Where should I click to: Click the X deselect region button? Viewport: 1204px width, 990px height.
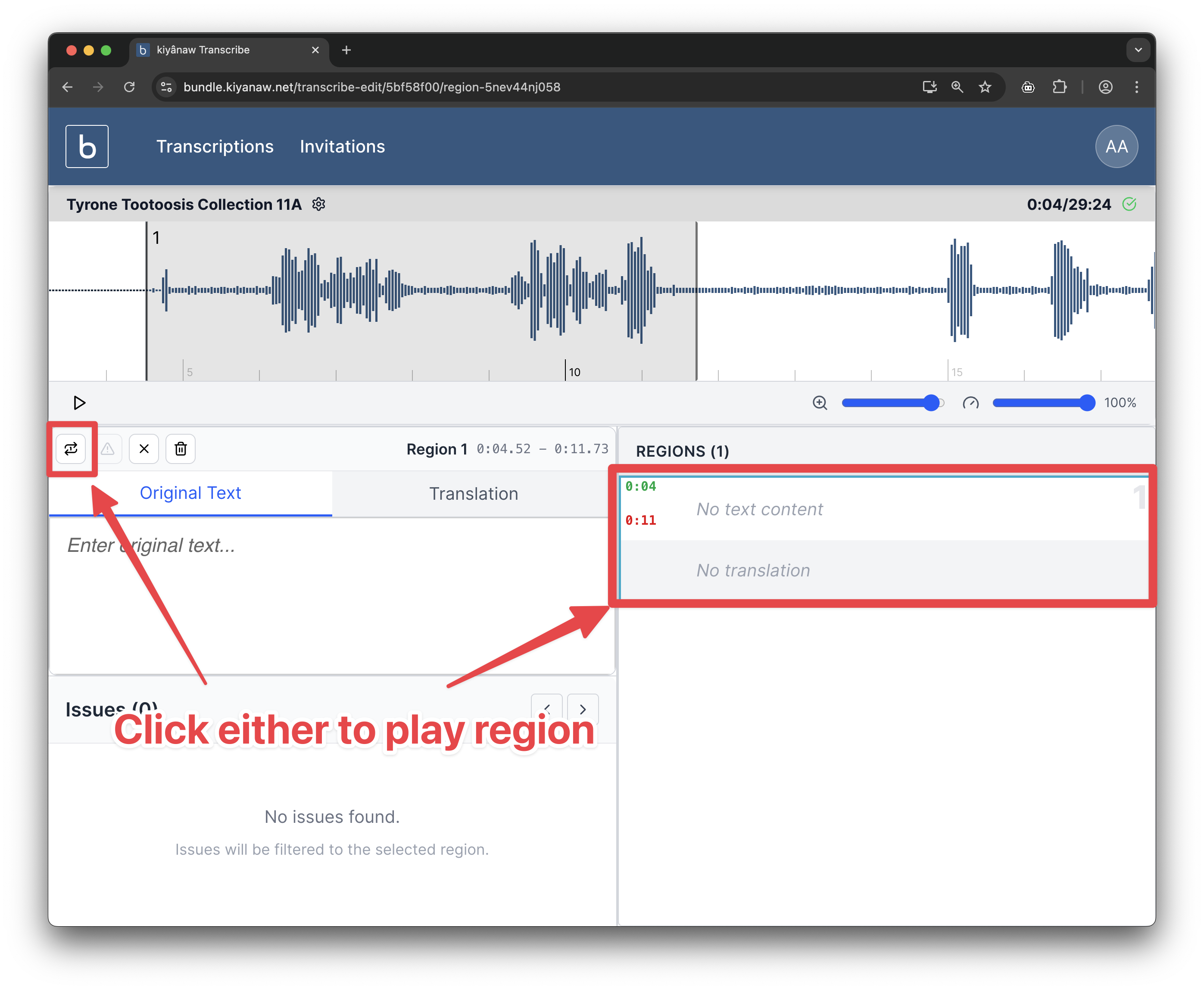pos(144,449)
